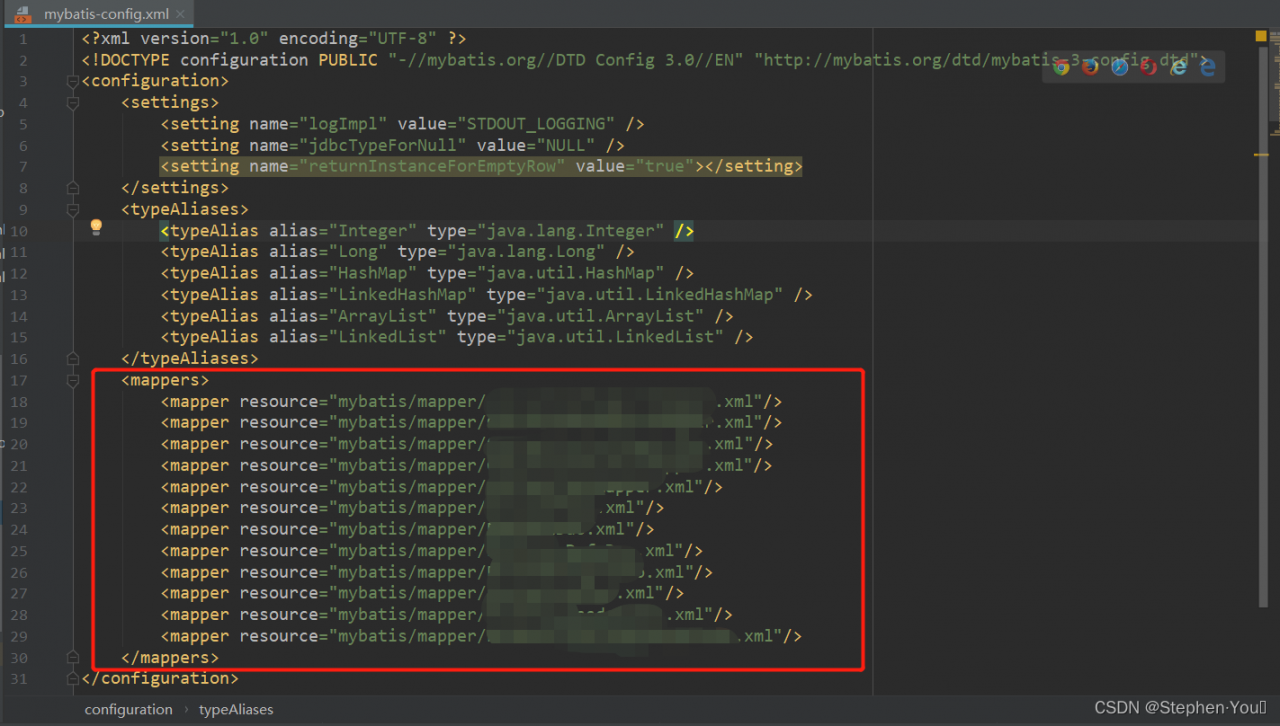Click the yellow intention bulb in the gutter
Screen dimensions: 1280x726
click(x=96, y=227)
